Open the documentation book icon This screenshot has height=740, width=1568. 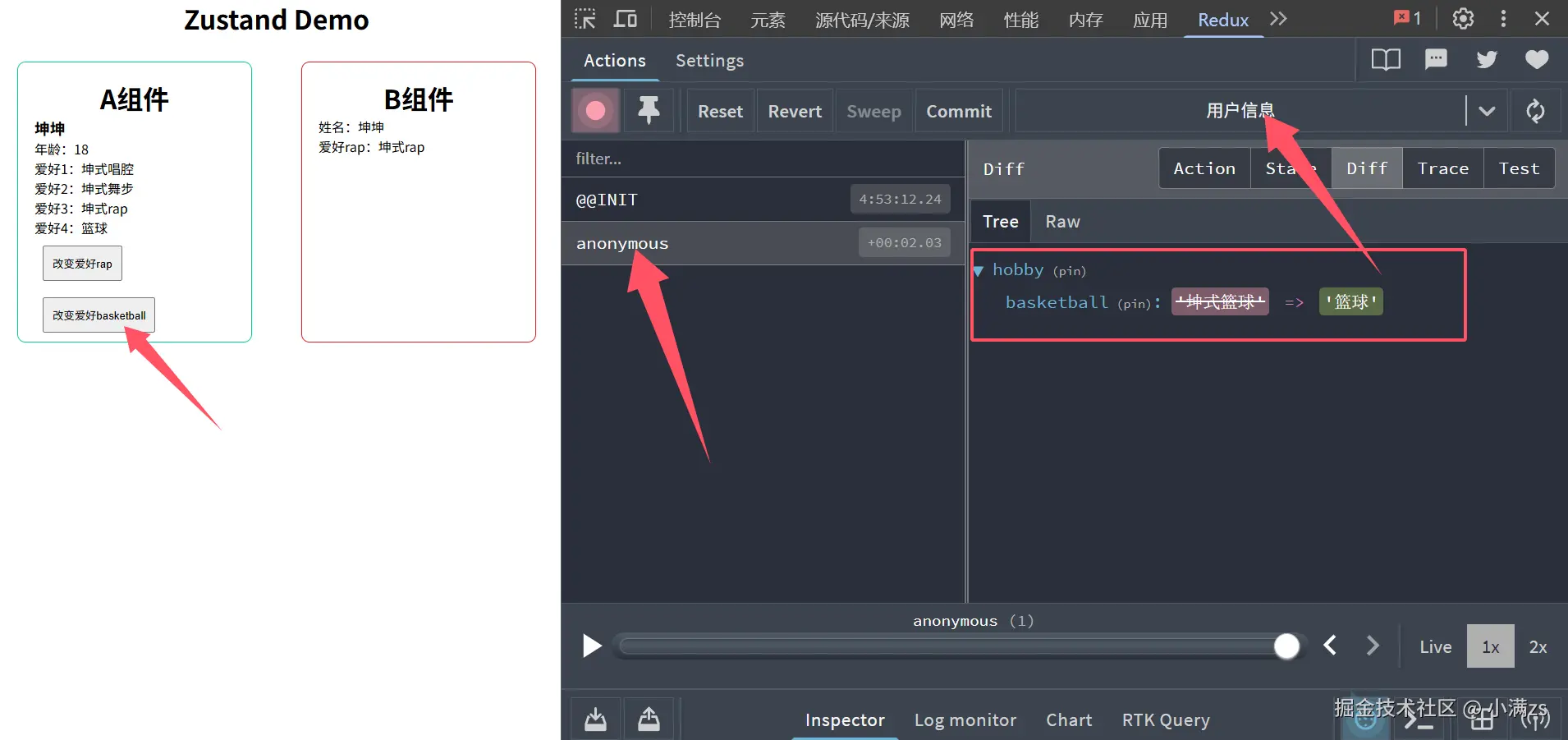pos(1386,59)
